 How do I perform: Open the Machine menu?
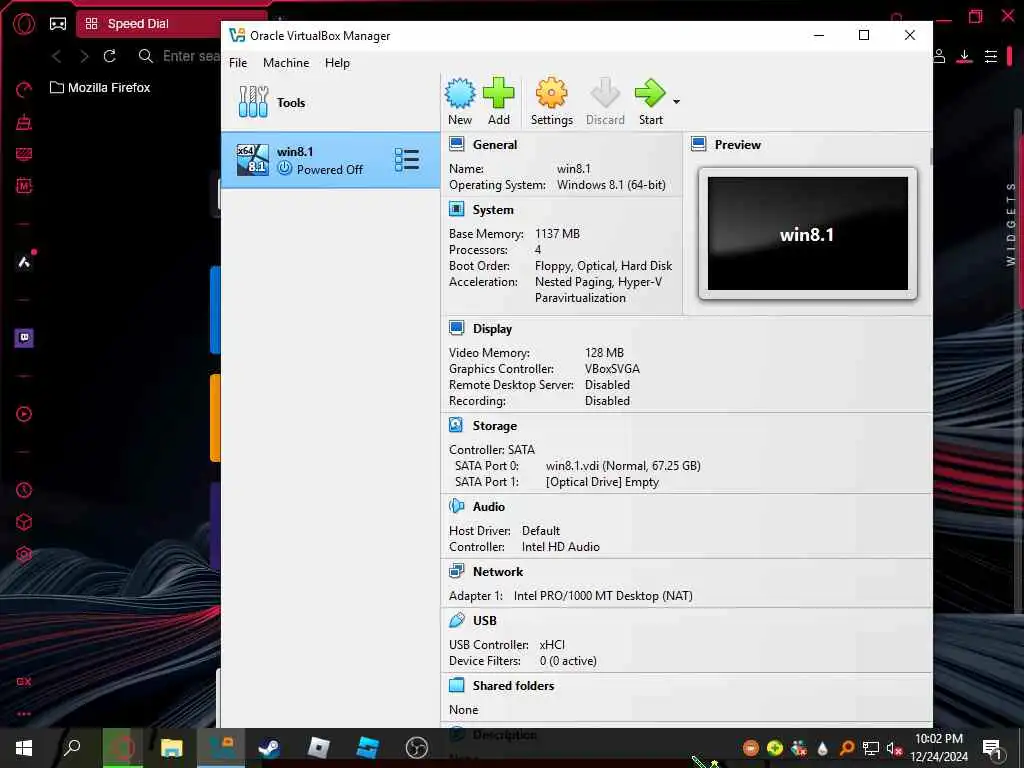tap(286, 63)
